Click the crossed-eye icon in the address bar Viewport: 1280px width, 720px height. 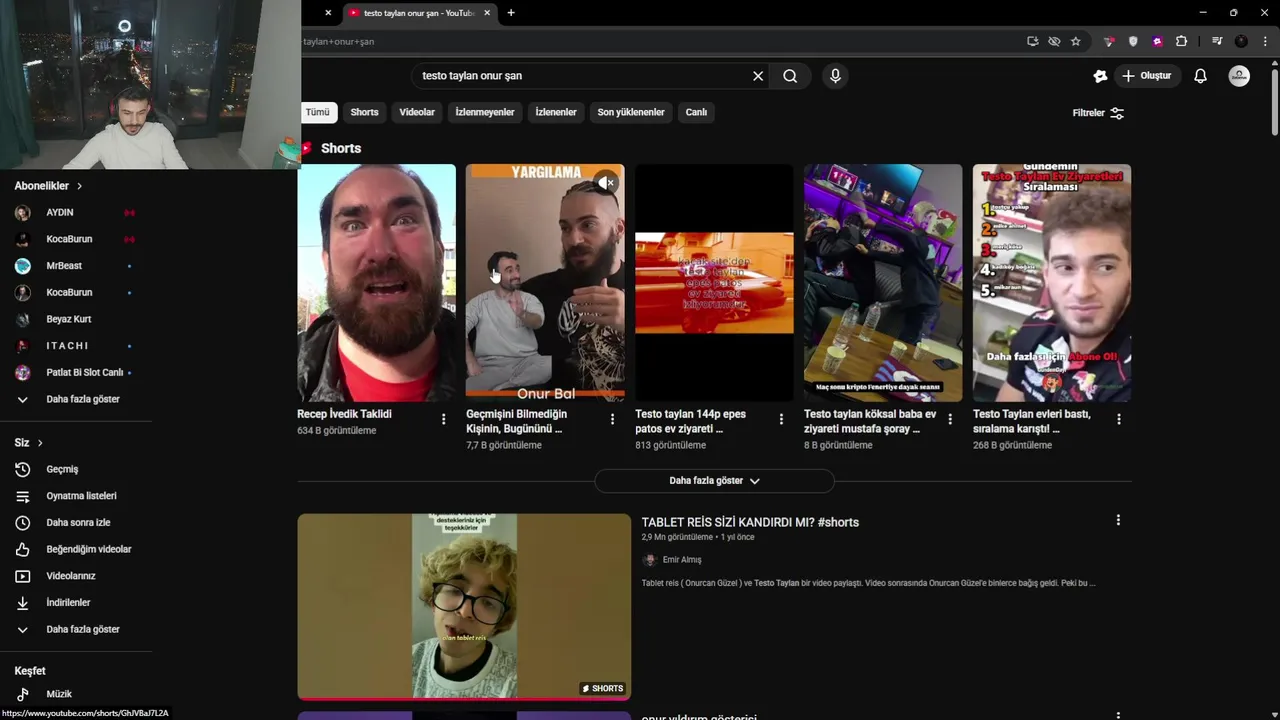tap(1054, 41)
